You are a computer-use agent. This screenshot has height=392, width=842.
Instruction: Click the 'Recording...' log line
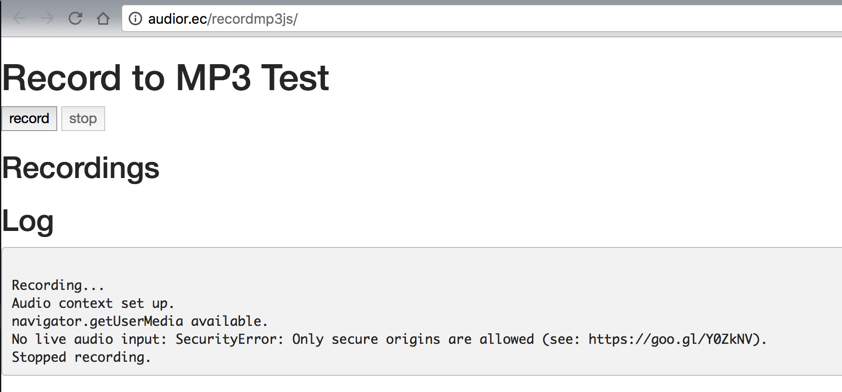pos(58,285)
